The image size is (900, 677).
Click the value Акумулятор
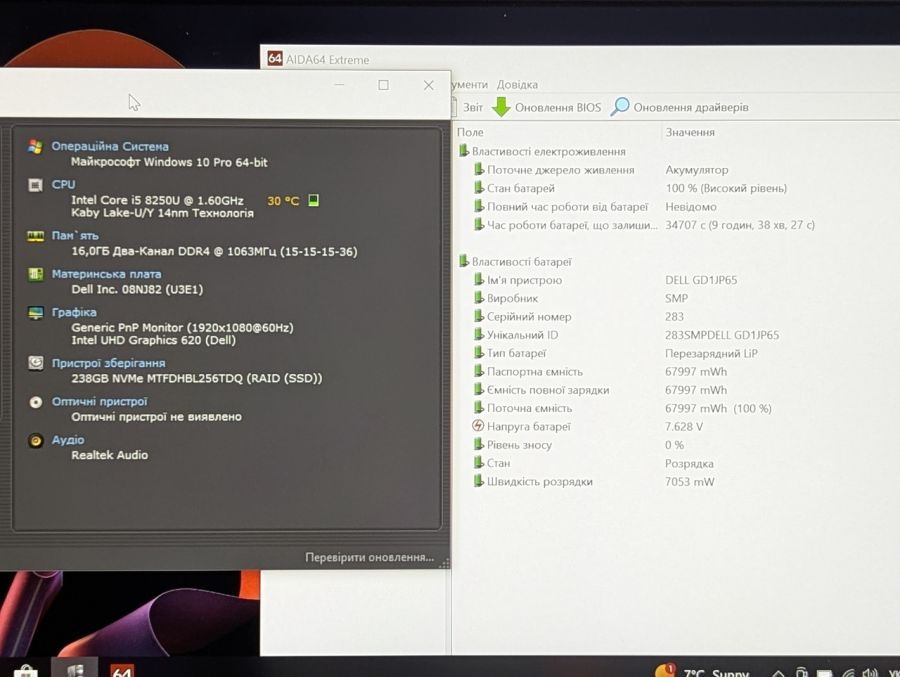click(696, 170)
